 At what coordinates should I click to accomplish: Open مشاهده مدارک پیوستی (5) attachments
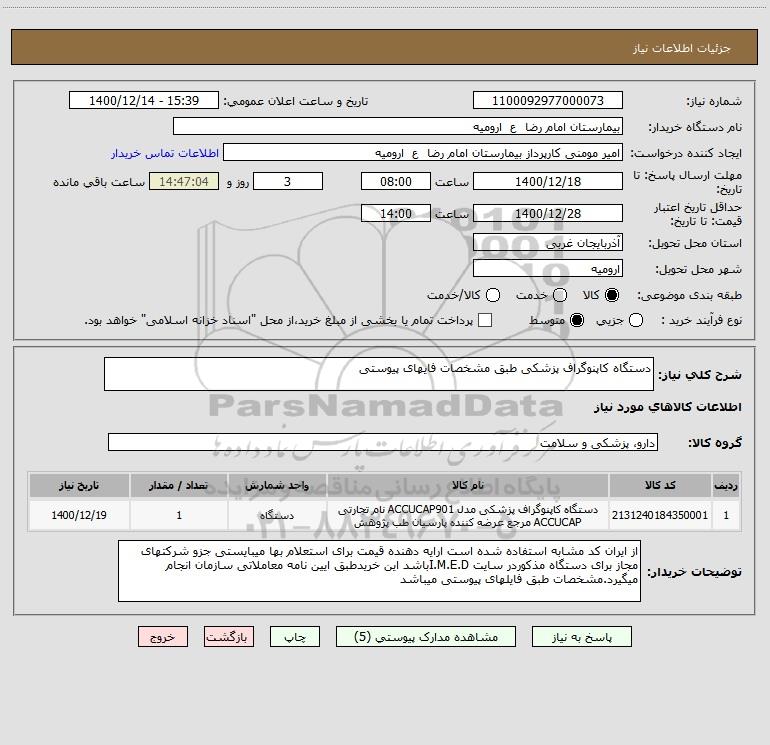[426, 637]
